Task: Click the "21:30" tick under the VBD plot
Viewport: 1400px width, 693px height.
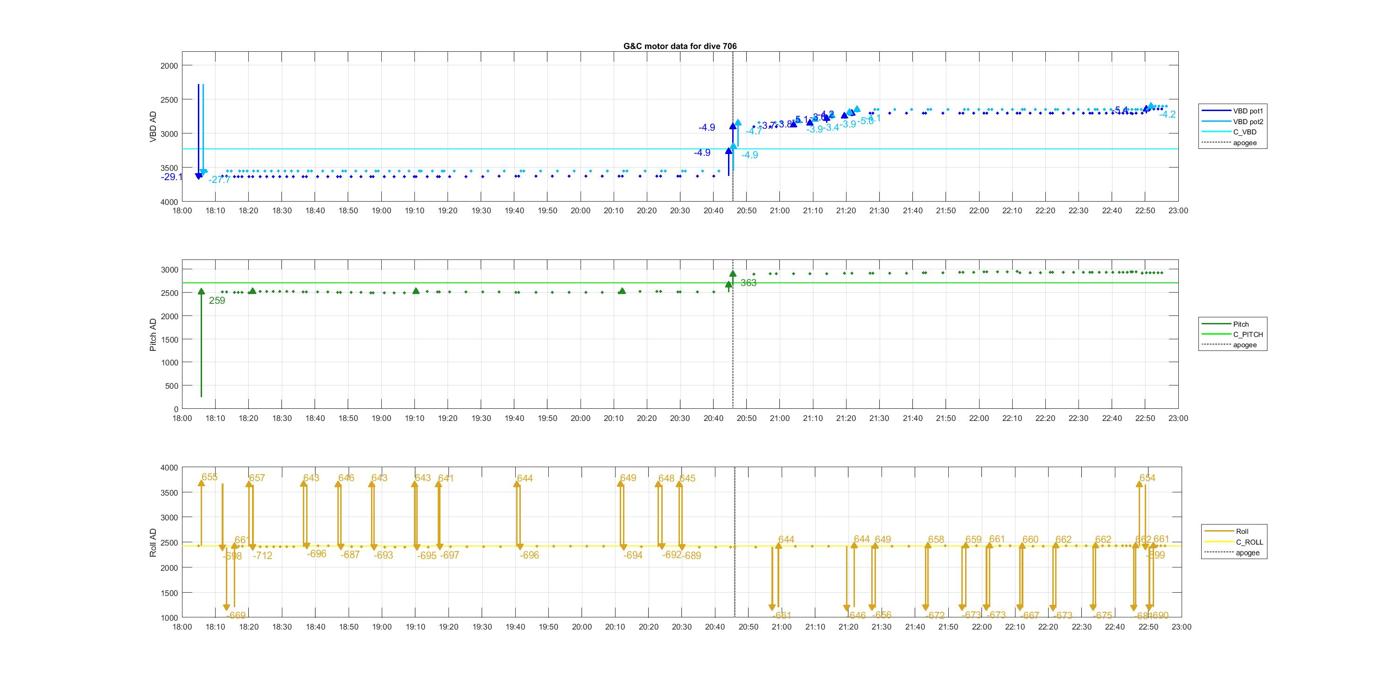Action: pyautogui.click(x=880, y=210)
